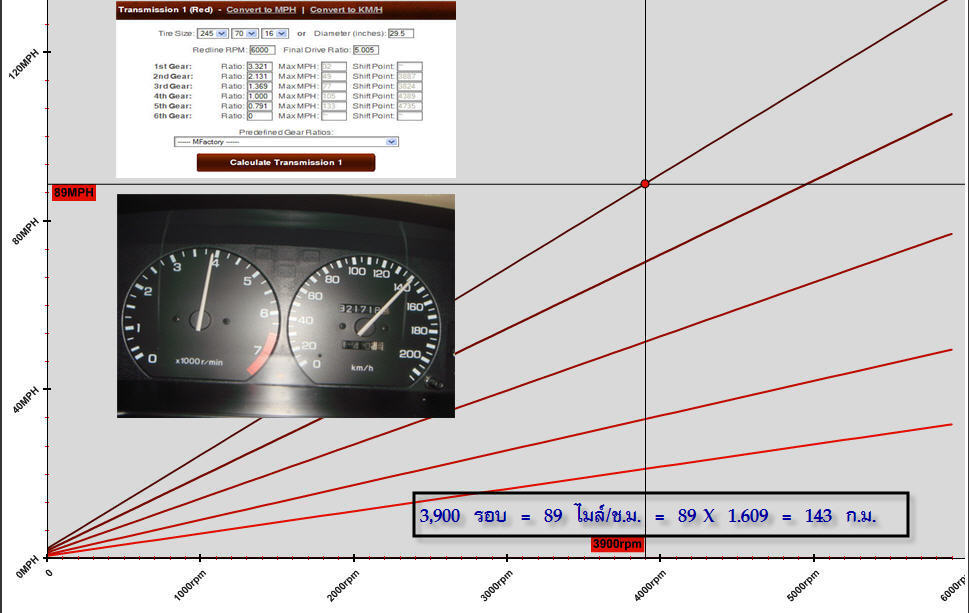Click the Redline RPM input field
The image size is (969, 613).
click(262, 49)
